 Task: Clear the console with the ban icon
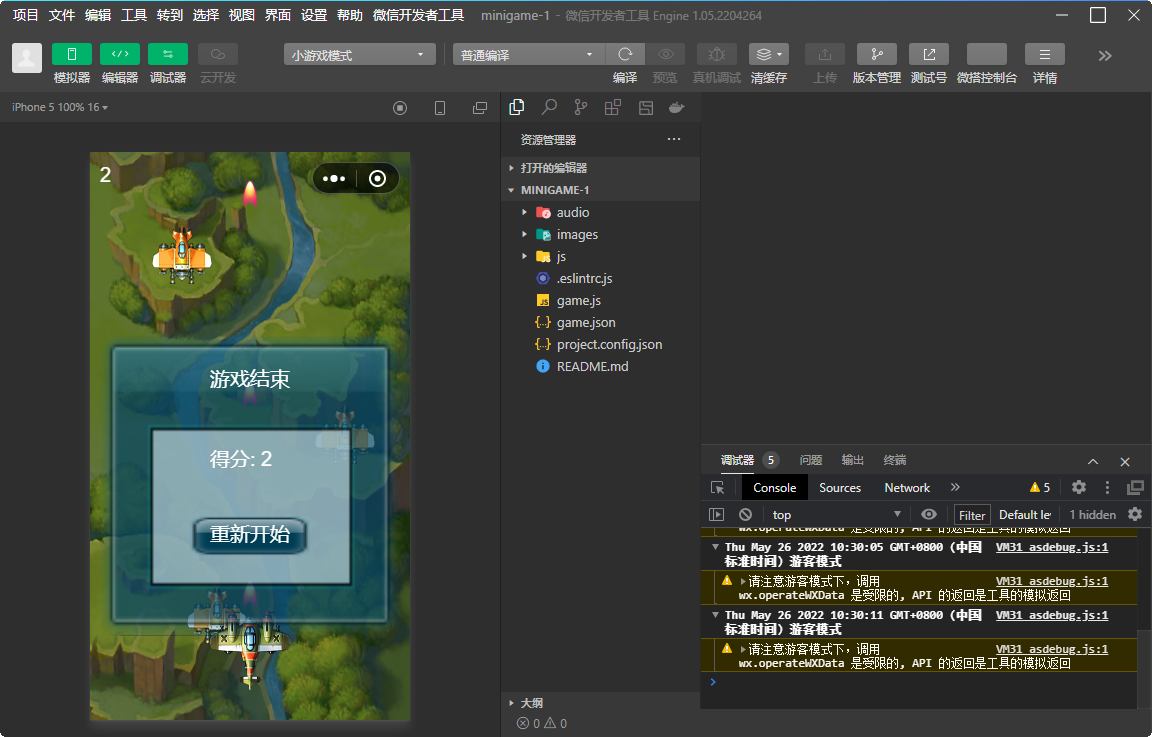(746, 514)
